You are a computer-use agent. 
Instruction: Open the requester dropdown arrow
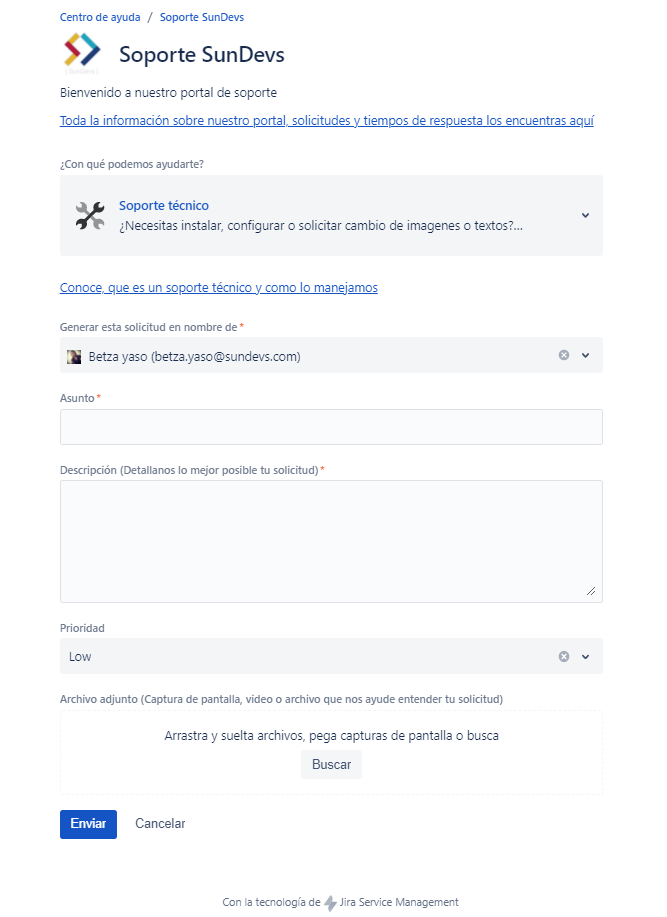pos(586,355)
